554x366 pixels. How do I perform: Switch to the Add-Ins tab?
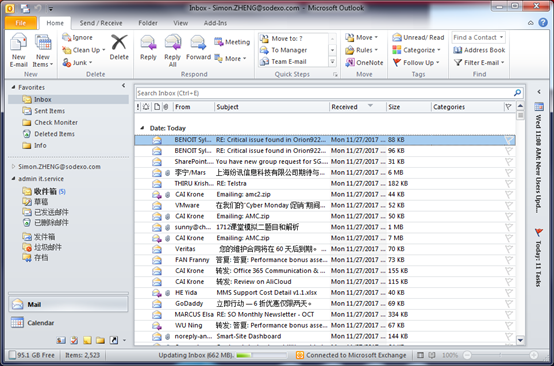tap(215, 23)
